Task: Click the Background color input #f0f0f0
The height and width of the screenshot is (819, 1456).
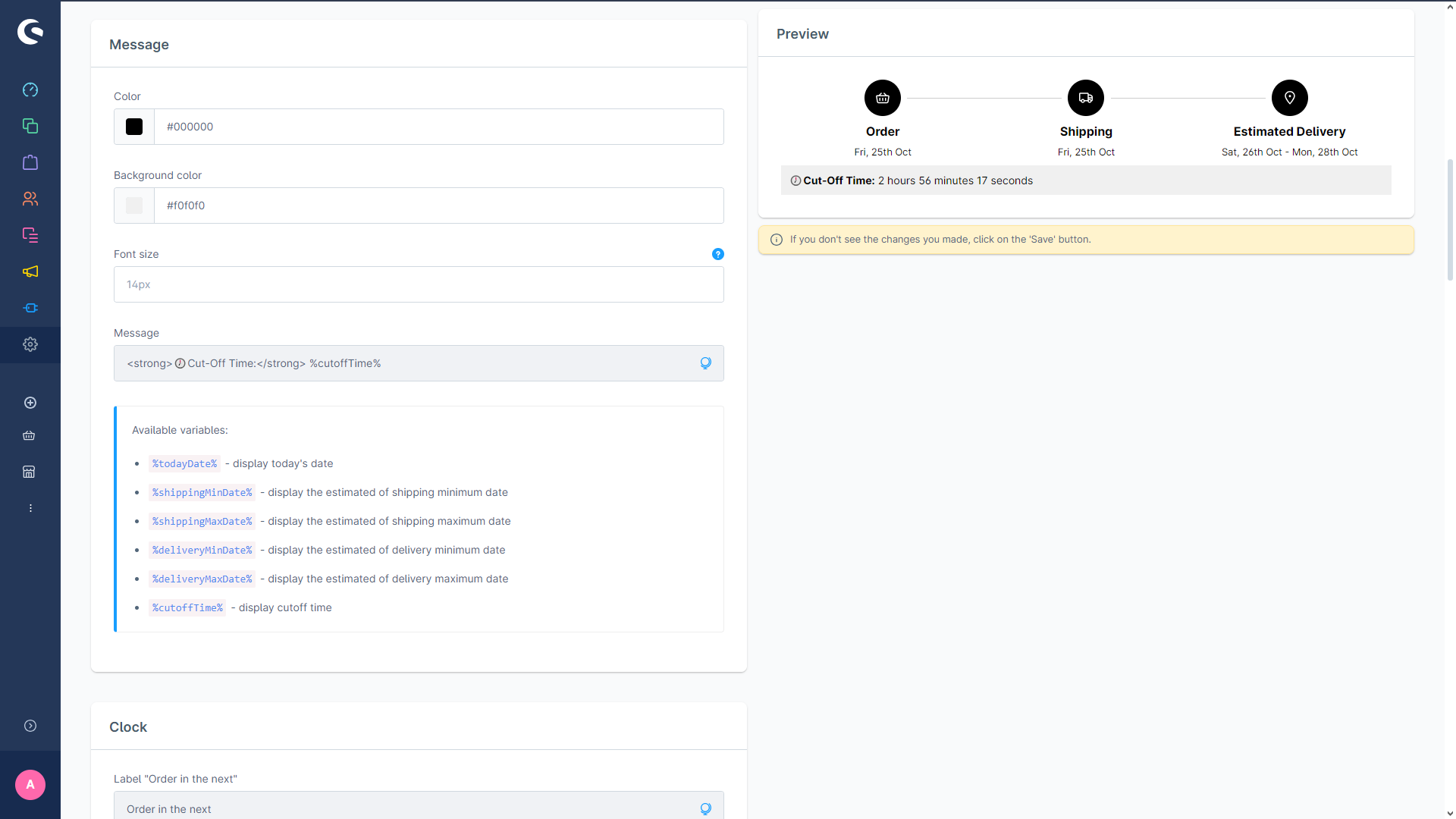Action: tap(439, 206)
